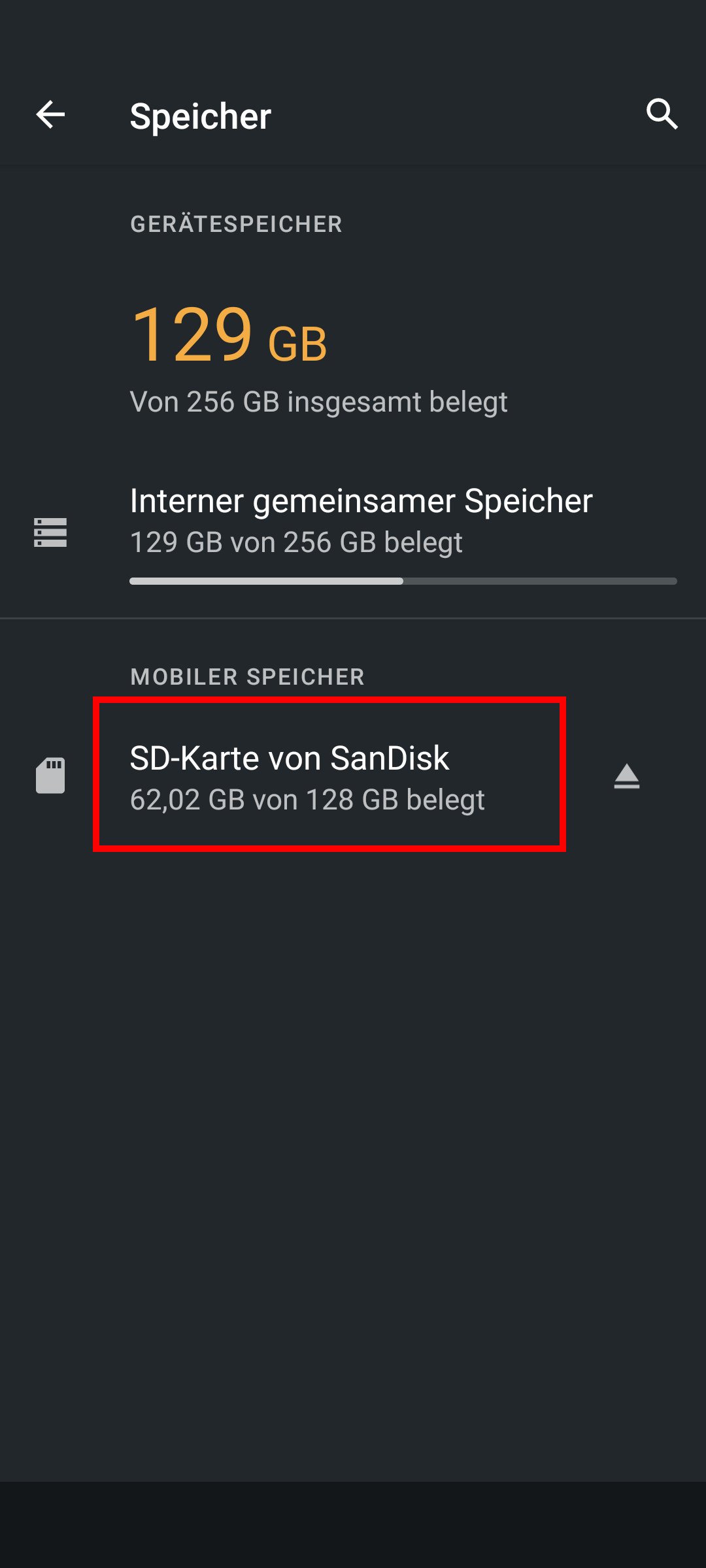Select the Gerätespeicher section header
This screenshot has height=1568, width=706.
(235, 224)
